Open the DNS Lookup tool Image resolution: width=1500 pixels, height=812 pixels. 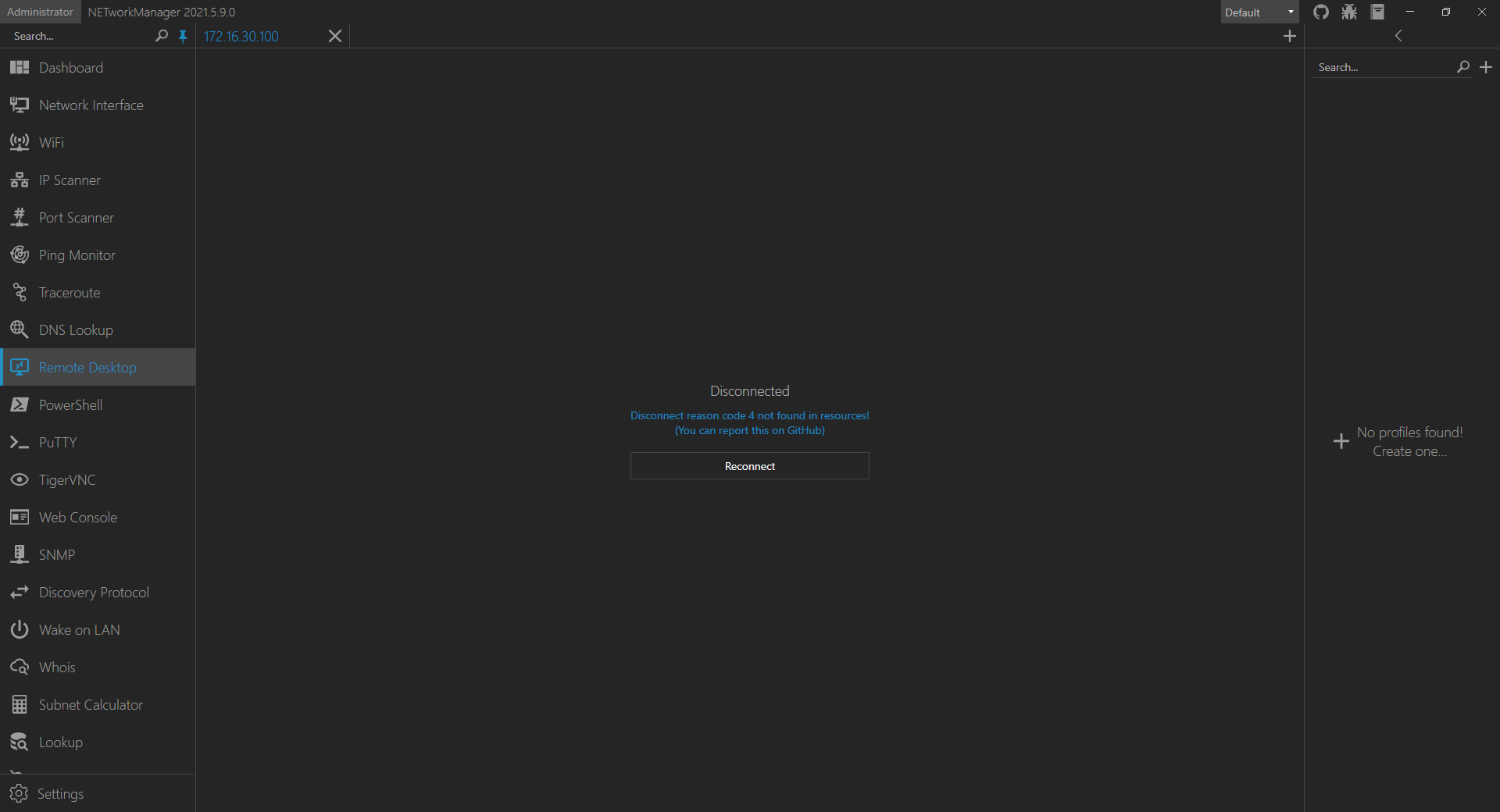click(x=76, y=329)
